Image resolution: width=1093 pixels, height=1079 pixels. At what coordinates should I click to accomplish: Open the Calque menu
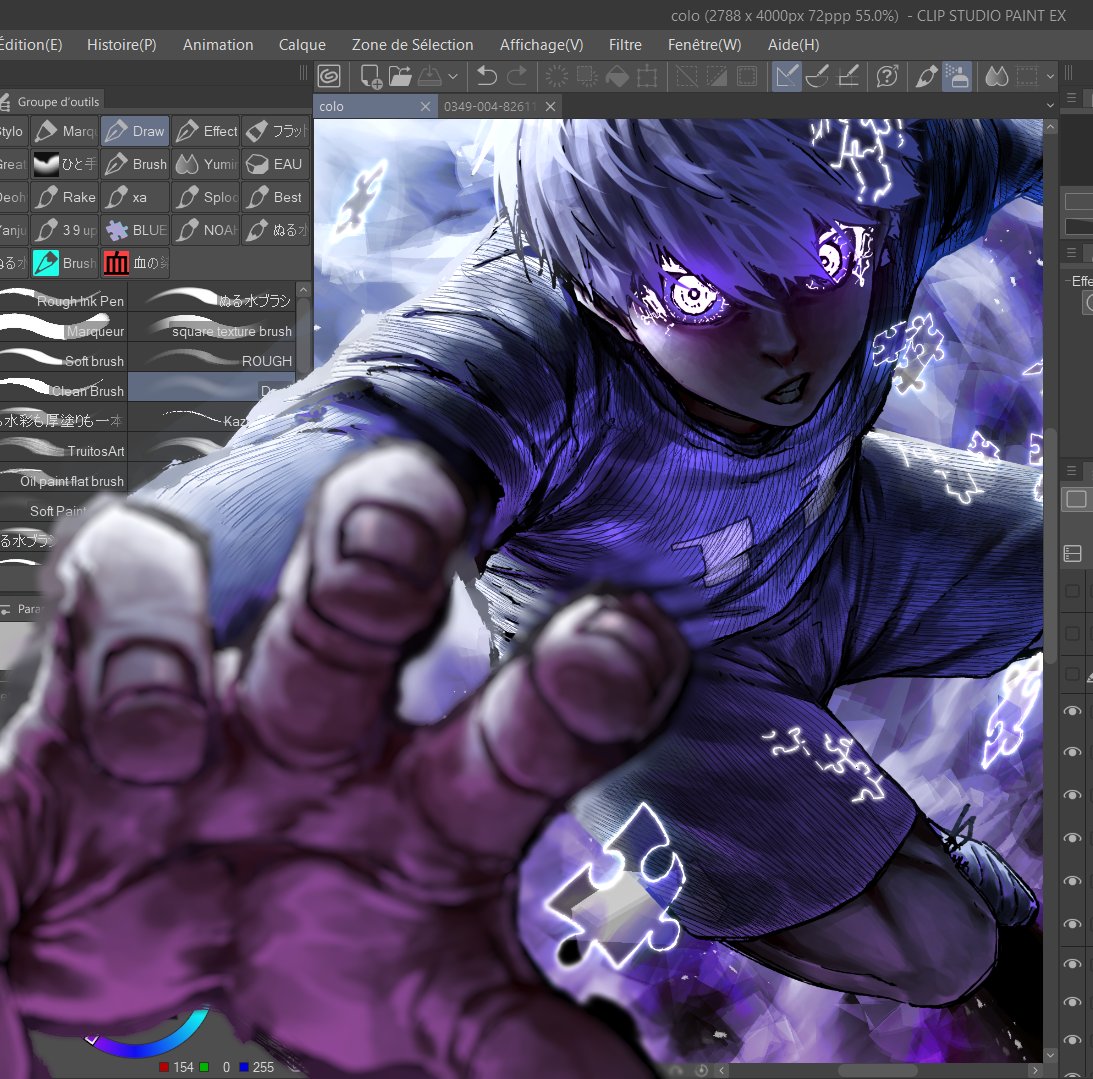pyautogui.click(x=302, y=45)
